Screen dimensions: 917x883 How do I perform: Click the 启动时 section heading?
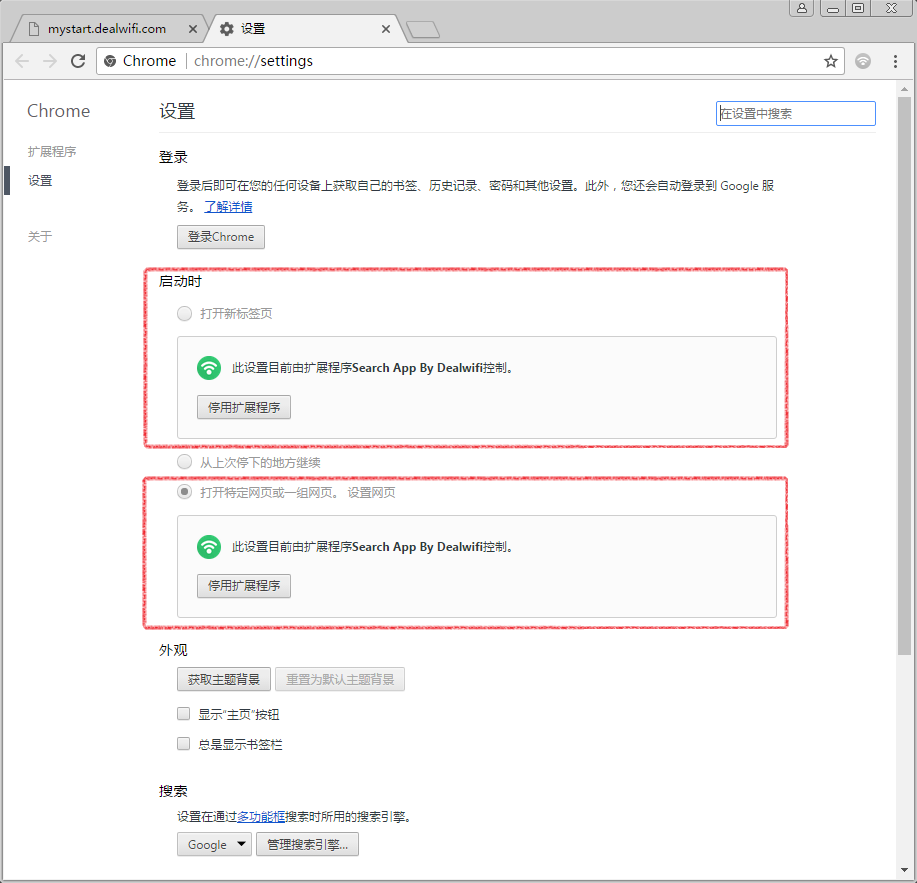[180, 281]
